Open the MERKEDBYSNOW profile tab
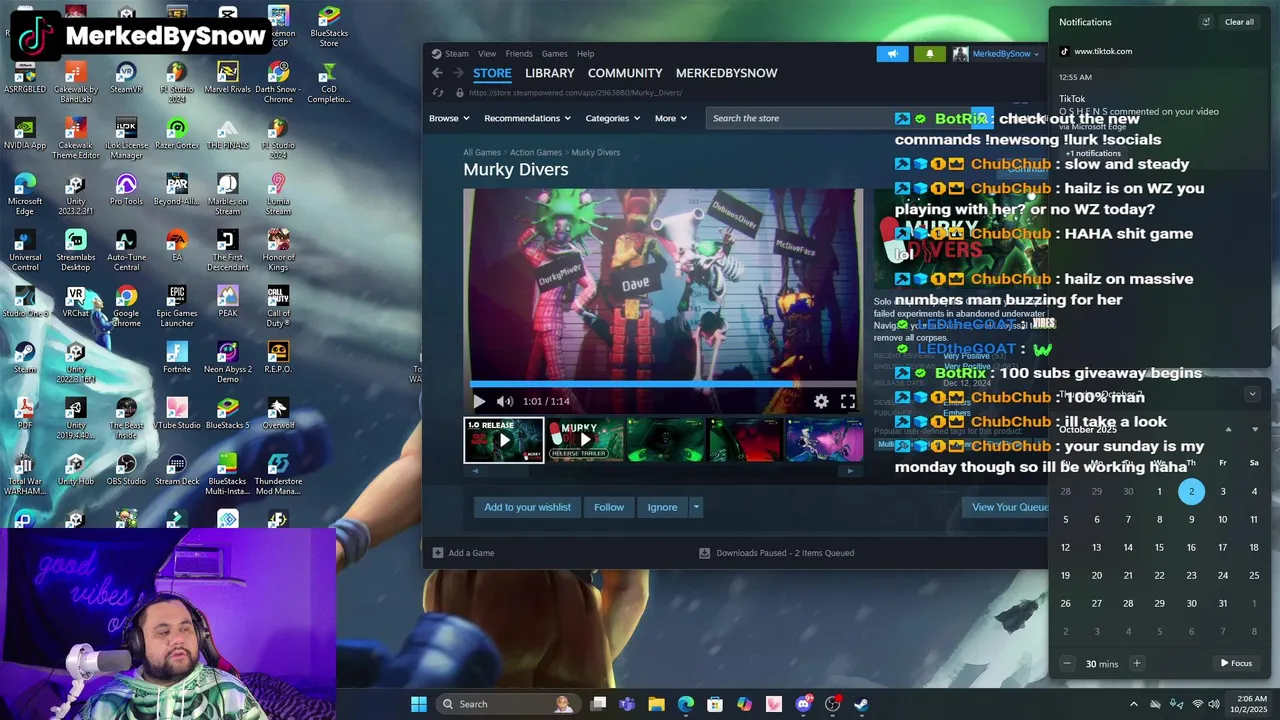The height and width of the screenshot is (720, 1280). (x=726, y=73)
